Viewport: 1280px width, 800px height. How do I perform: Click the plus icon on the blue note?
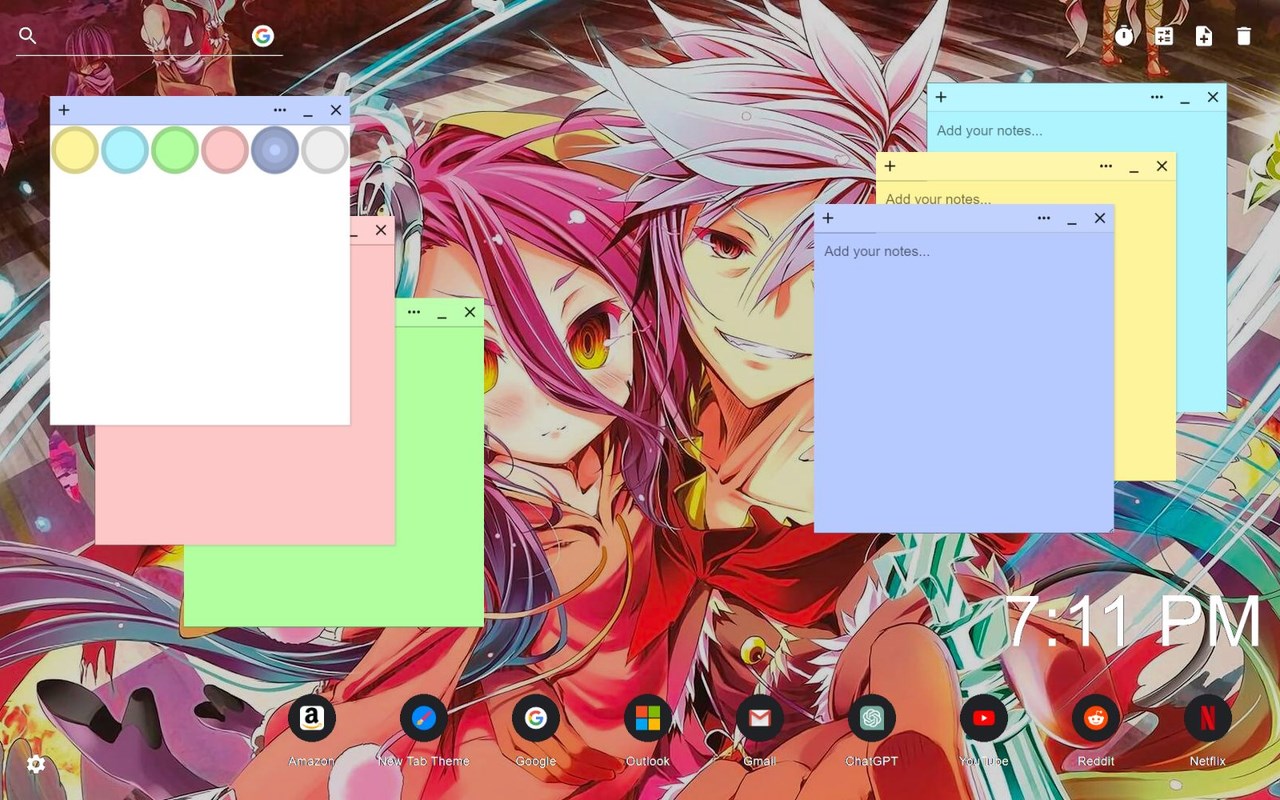(x=828, y=218)
